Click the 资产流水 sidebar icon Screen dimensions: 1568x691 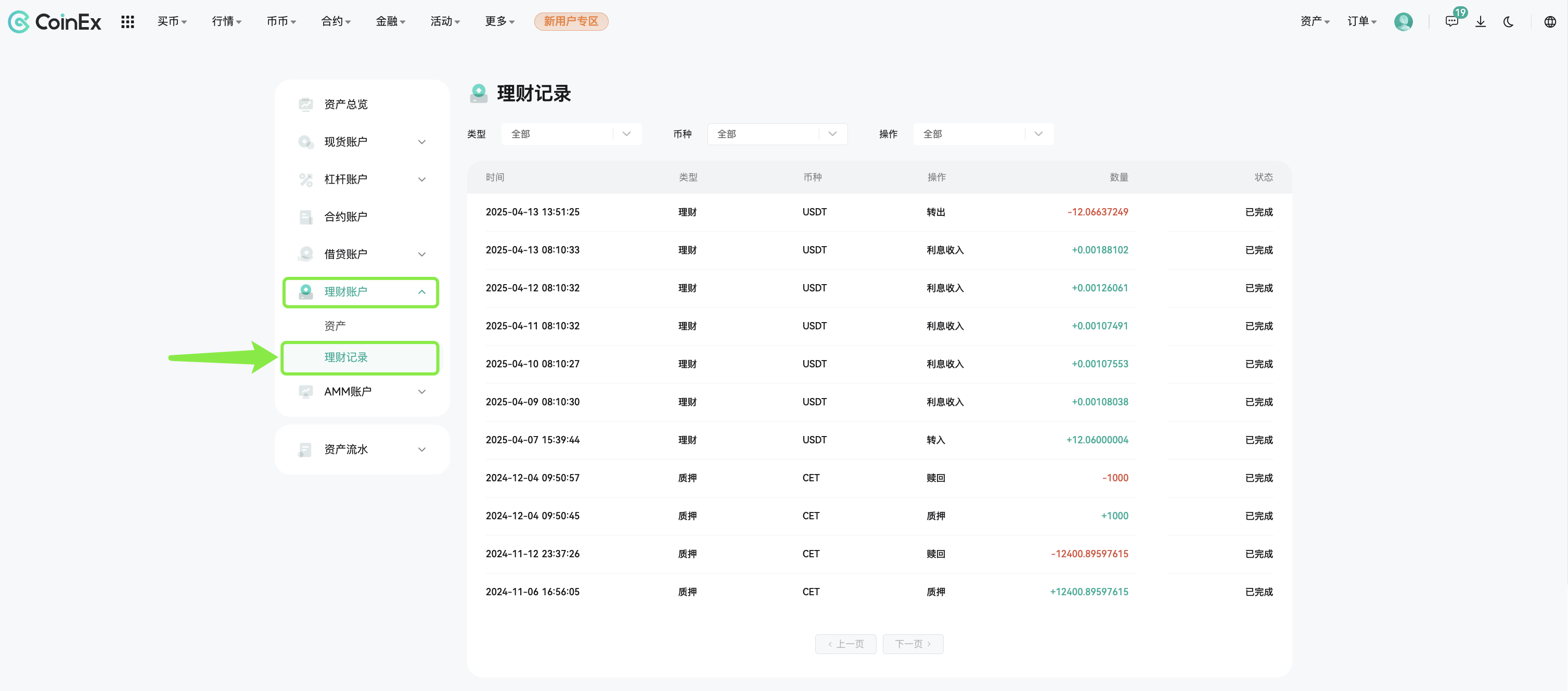(x=305, y=449)
